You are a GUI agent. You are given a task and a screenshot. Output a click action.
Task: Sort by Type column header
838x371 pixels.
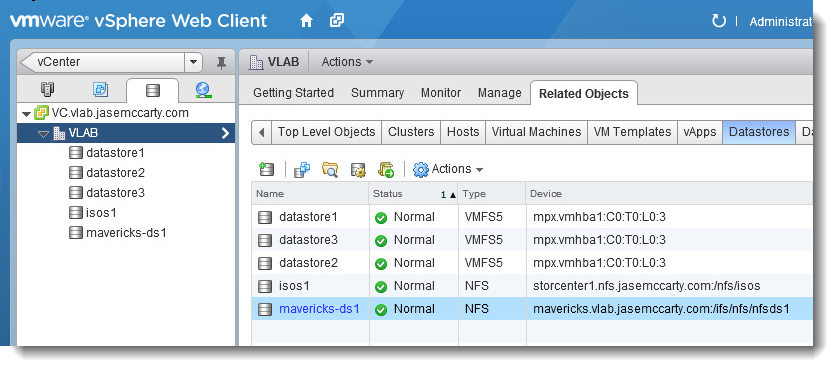[x=493, y=194]
